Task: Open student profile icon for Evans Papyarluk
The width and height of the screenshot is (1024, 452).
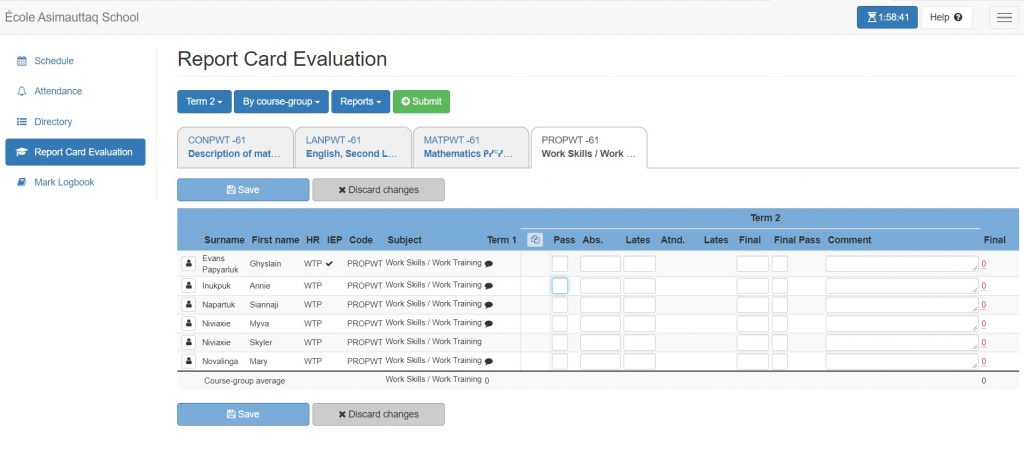Action: click(x=188, y=264)
